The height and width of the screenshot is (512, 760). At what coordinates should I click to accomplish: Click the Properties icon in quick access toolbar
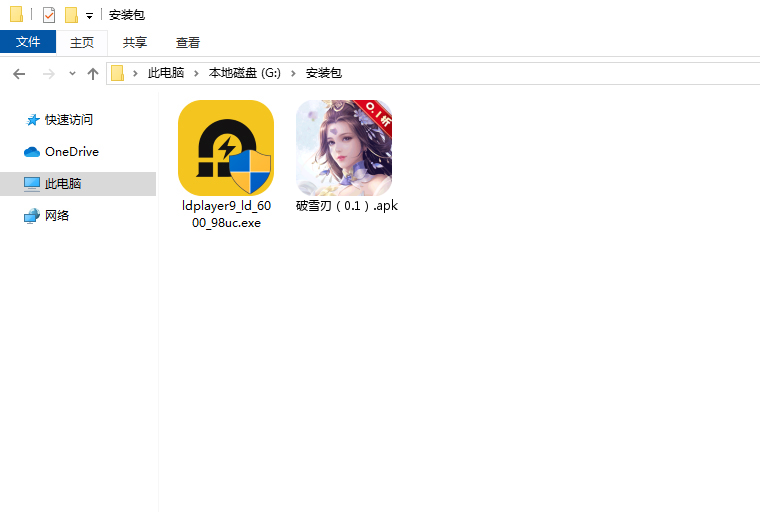tap(49, 15)
